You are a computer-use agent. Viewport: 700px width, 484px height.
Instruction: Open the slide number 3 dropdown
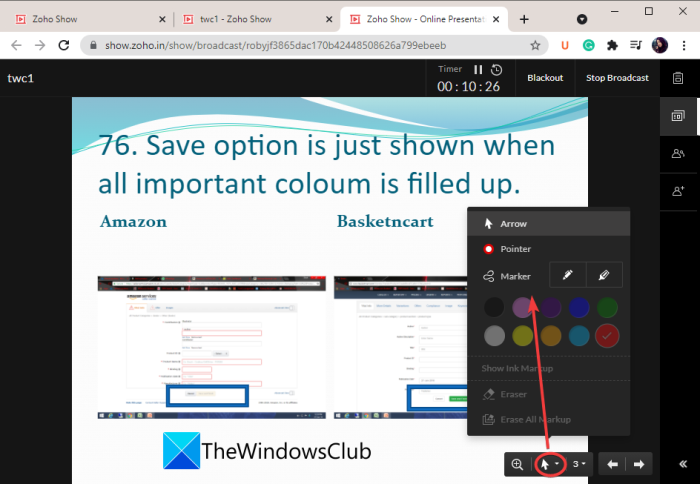(x=579, y=464)
